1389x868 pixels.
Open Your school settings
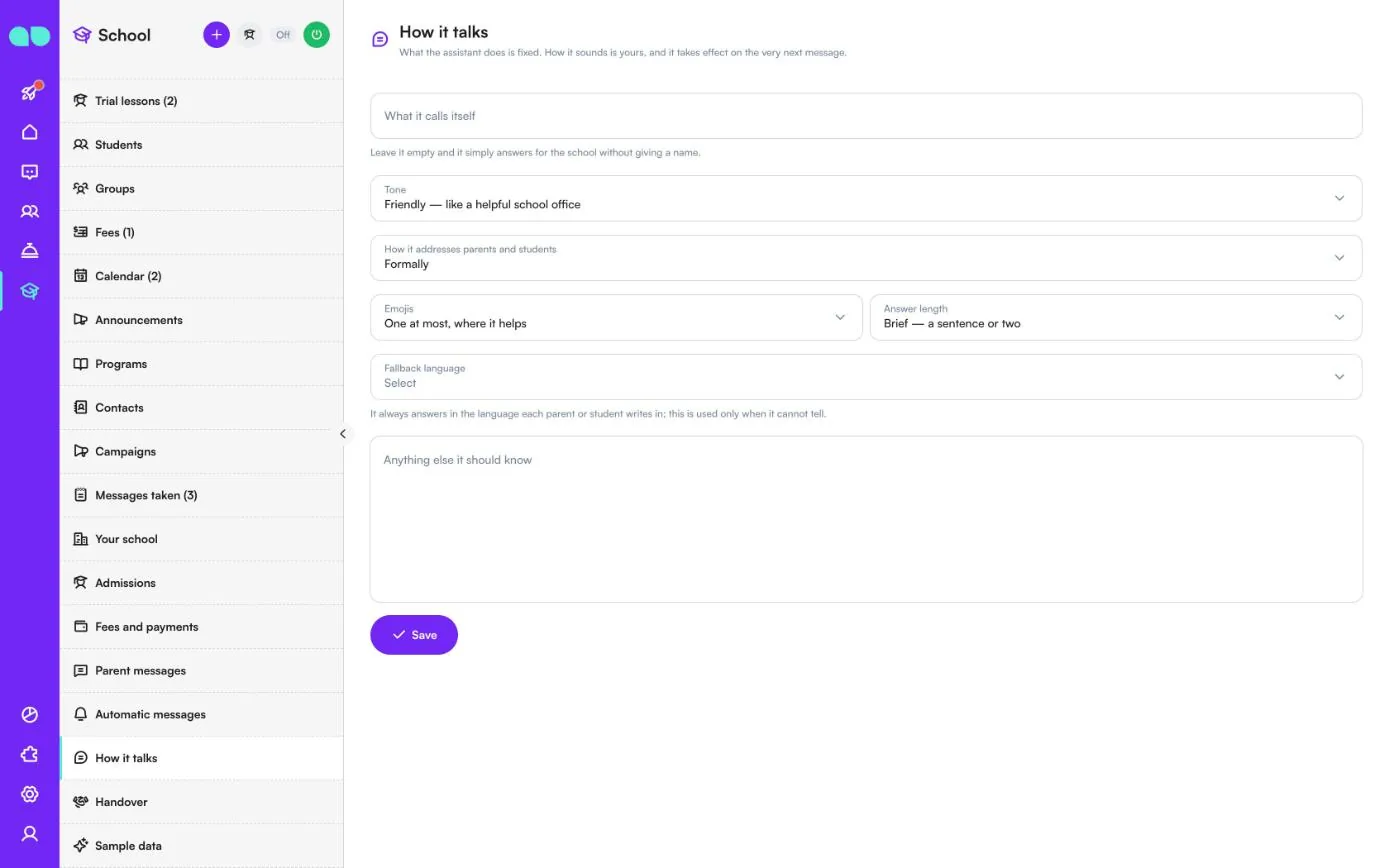coord(201,539)
